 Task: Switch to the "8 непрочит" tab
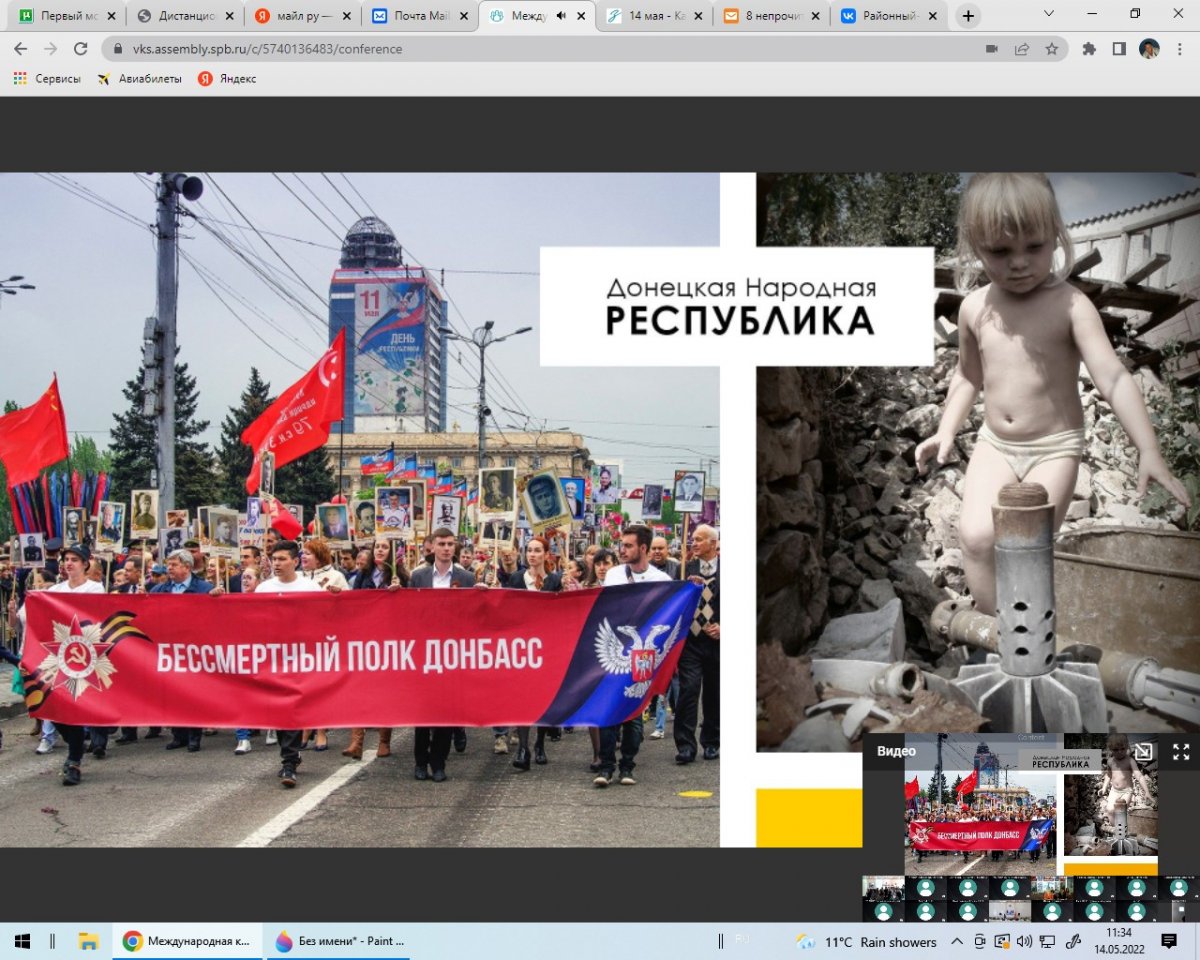tap(772, 16)
